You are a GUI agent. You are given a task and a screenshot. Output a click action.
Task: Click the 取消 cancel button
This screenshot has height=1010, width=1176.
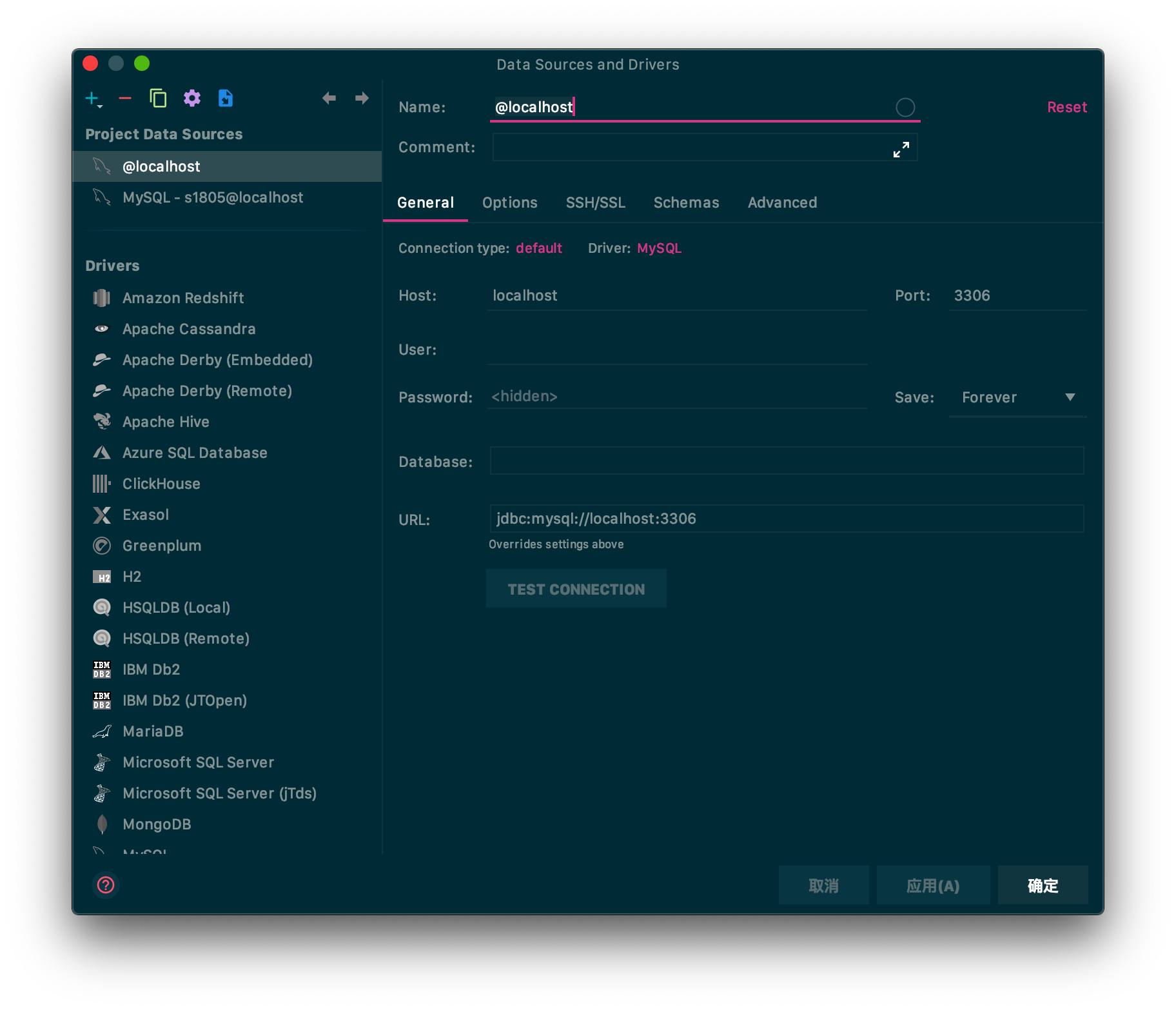click(824, 886)
